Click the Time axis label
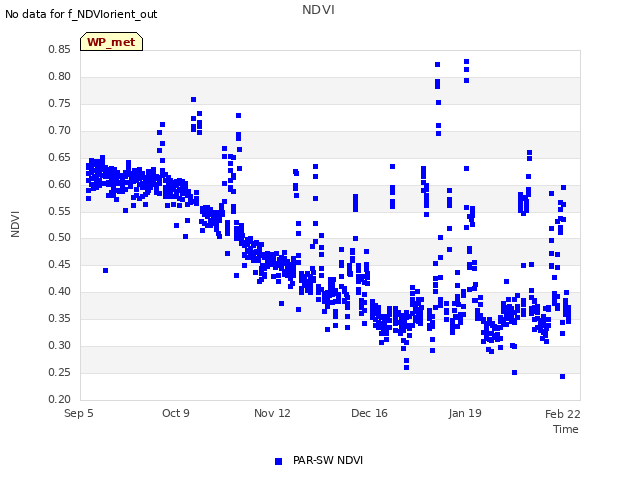Image resolution: width=640 pixels, height=480 pixels. pyautogui.click(x=566, y=429)
